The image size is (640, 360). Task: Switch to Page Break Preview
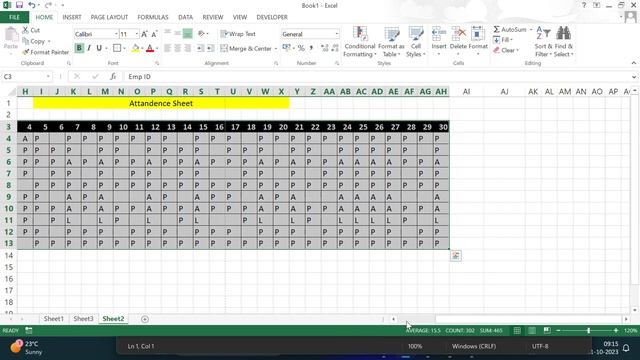(x=547, y=331)
